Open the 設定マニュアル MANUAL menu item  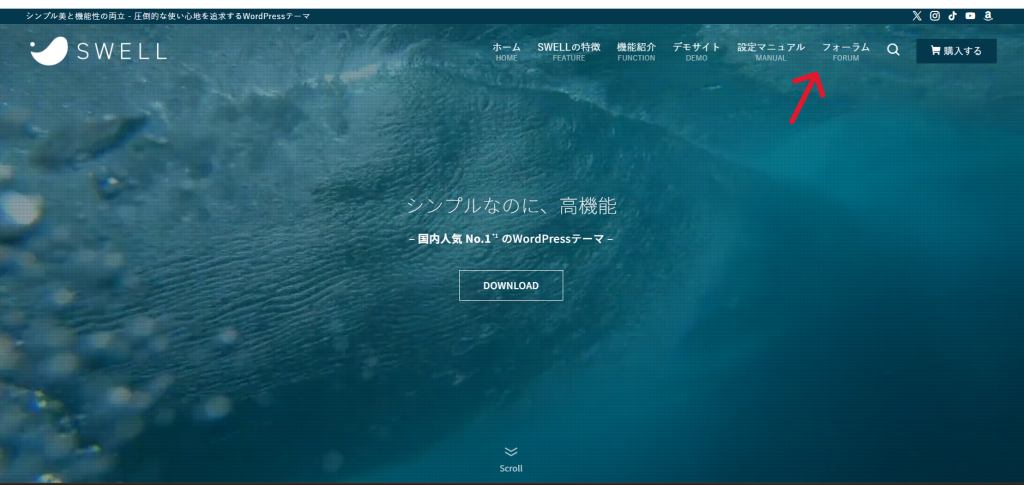point(771,52)
